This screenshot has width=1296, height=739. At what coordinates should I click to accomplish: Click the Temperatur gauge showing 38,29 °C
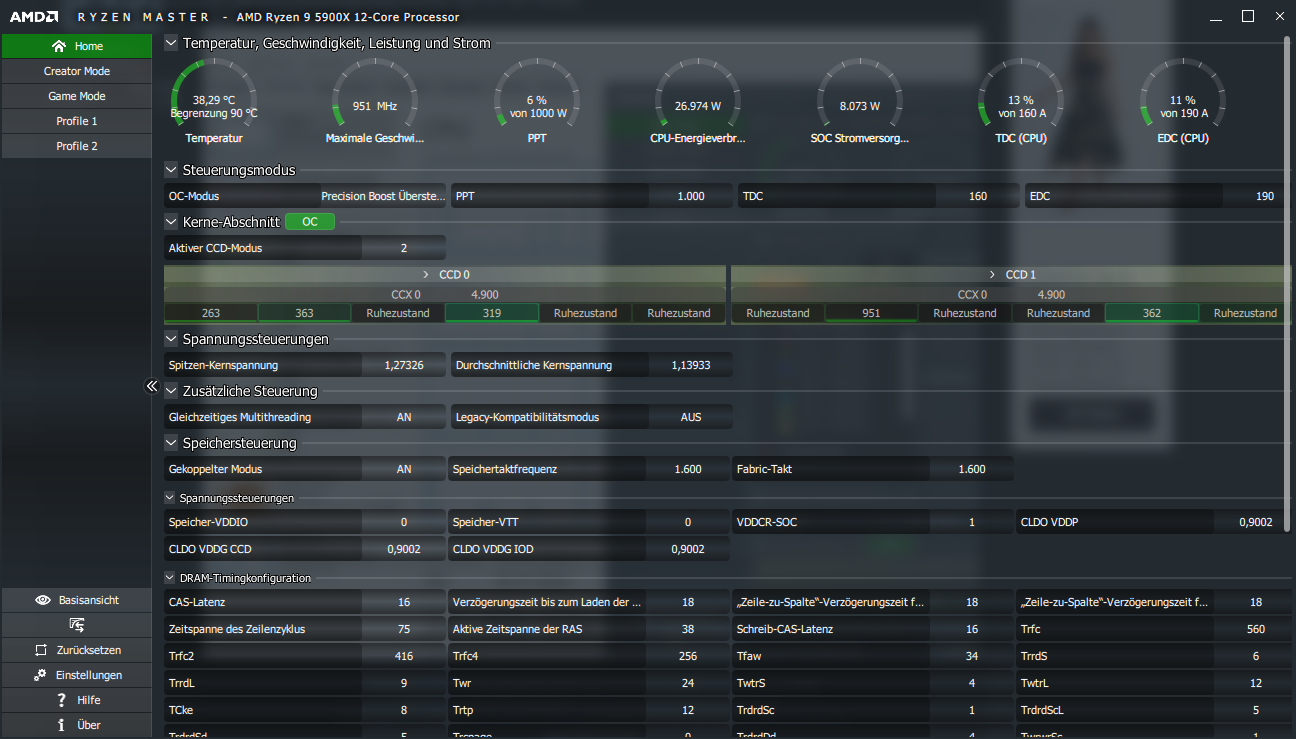point(214,101)
